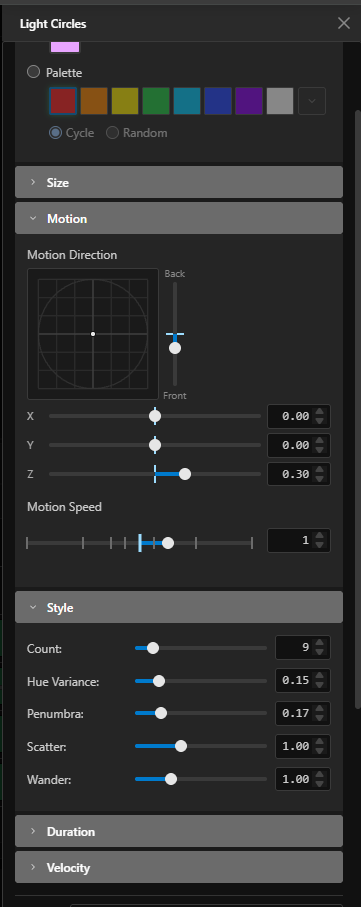
Task: Collapse the Style section
Action: (x=179, y=607)
